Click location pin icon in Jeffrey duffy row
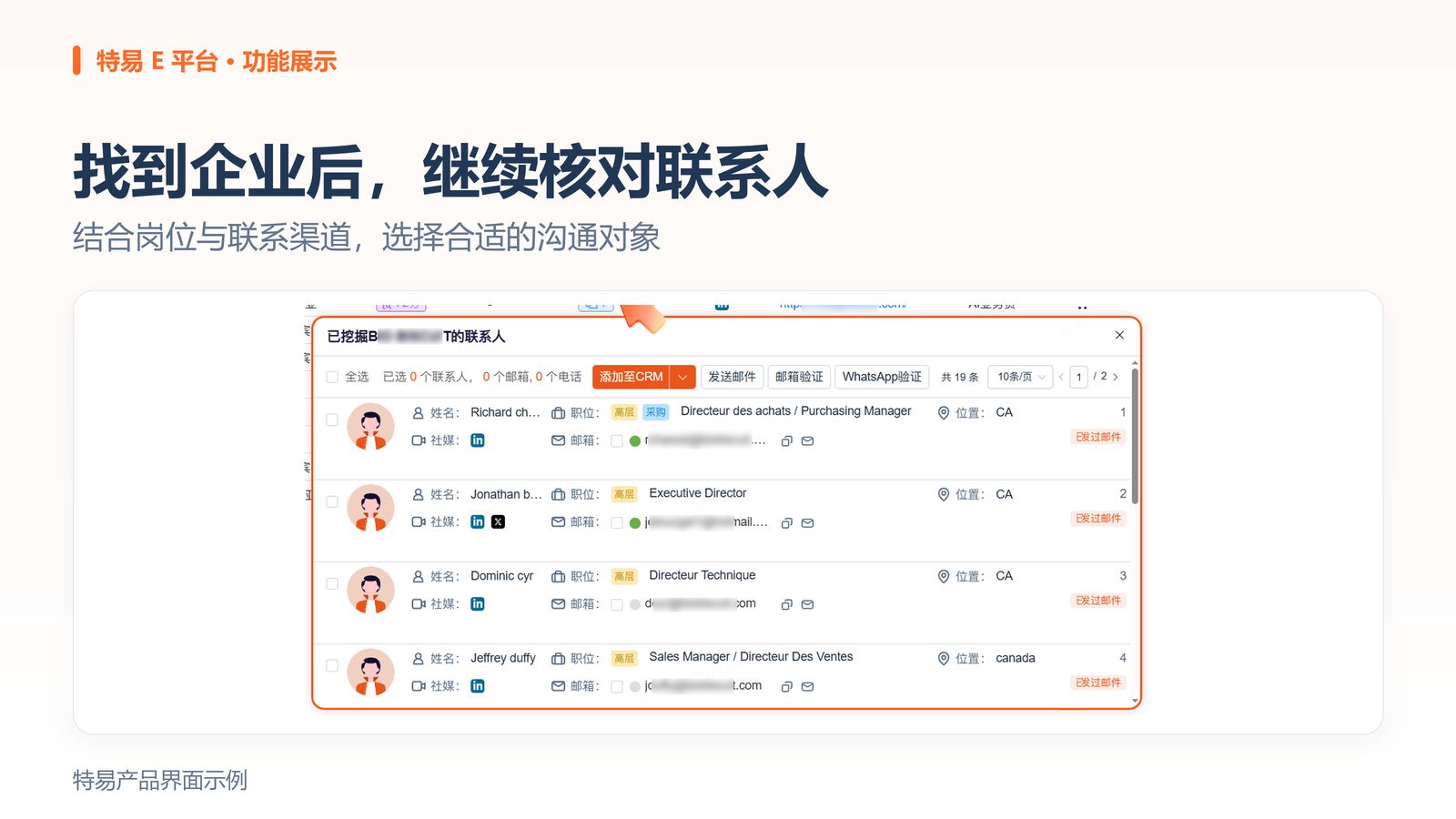Image resolution: width=1456 pixels, height=819 pixels. point(944,658)
